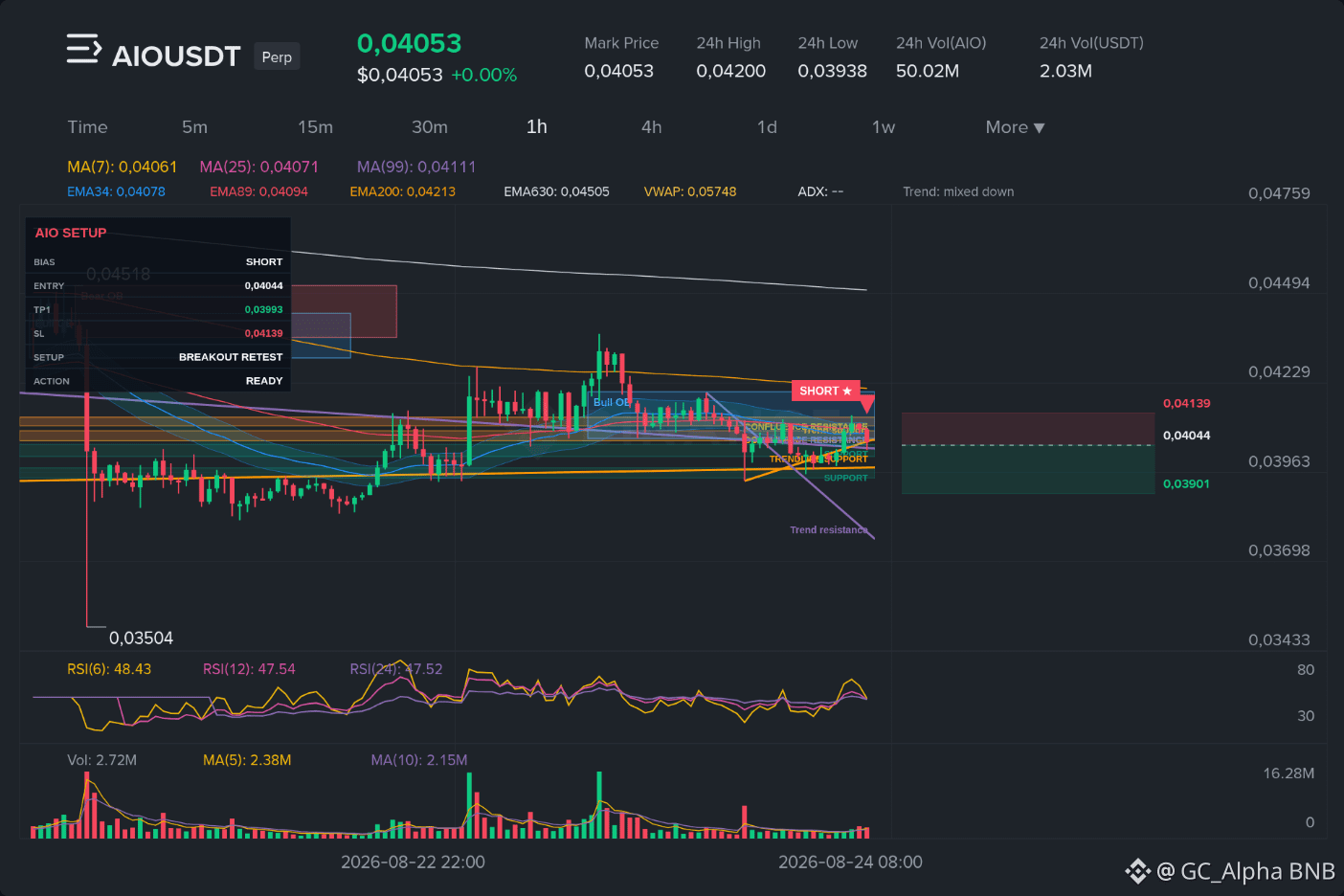Click the 24h High value 0,04200
This screenshot has height=896, width=1344.
(731, 71)
